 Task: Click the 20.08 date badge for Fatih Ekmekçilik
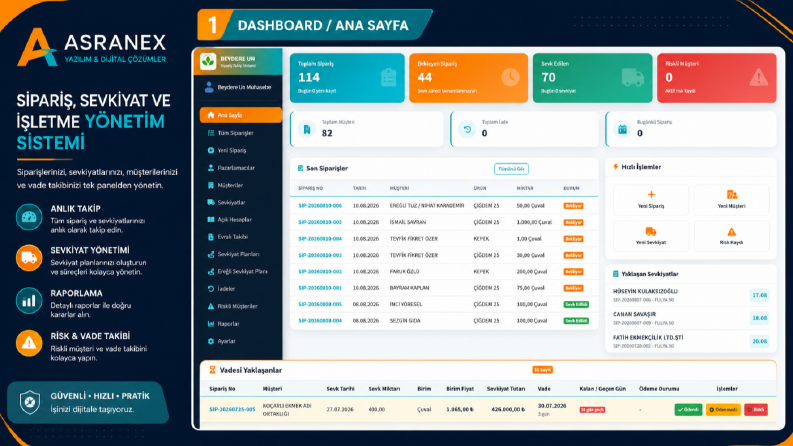[759, 341]
